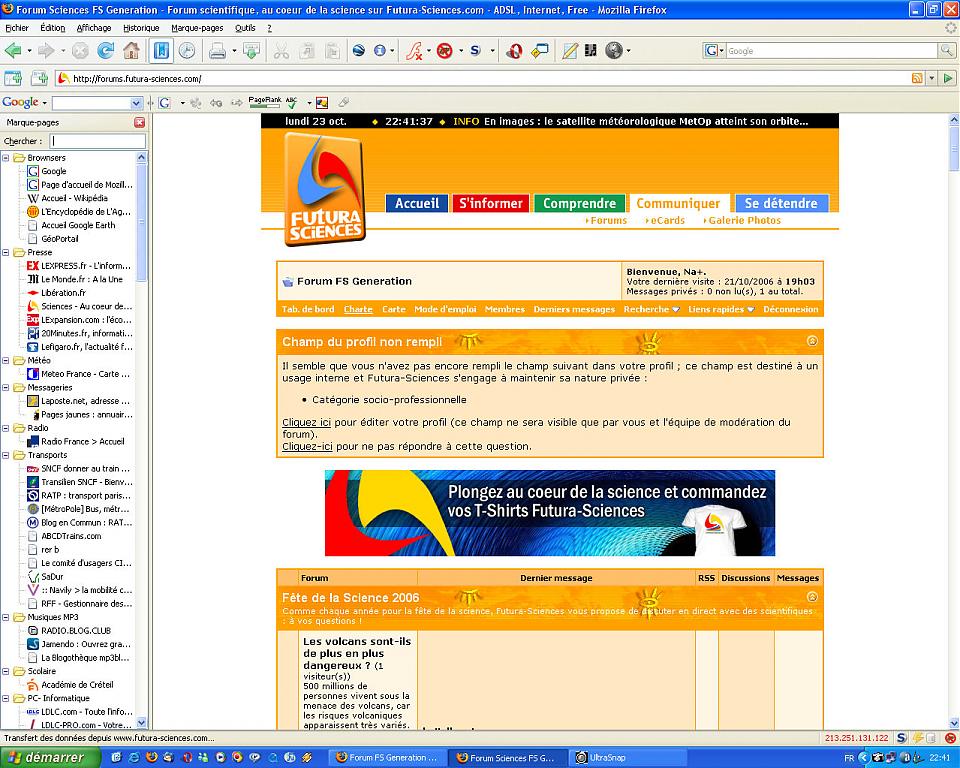Click 'Cliquez ici' to edit profile
The image size is (960, 768).
click(x=306, y=422)
